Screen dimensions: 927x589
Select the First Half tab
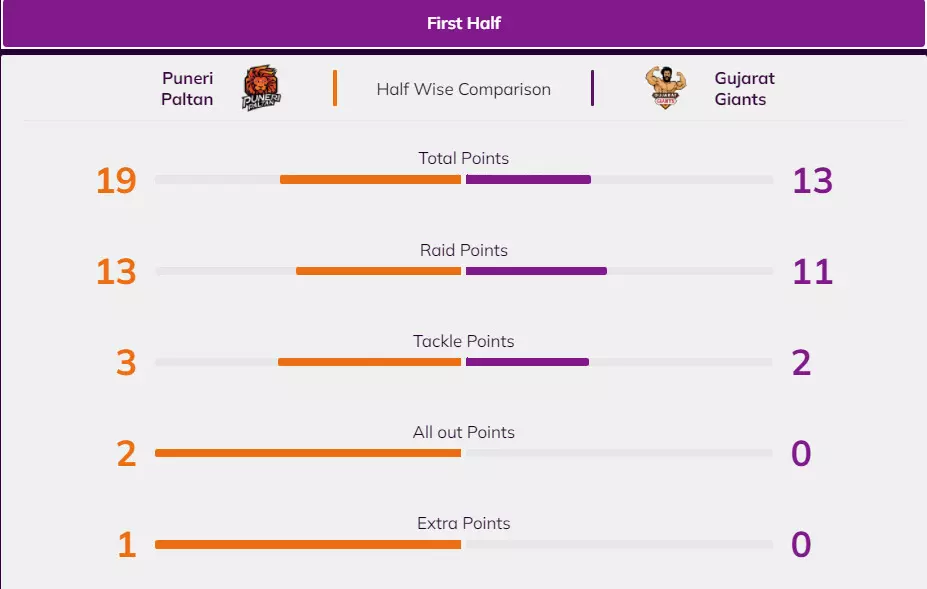463,23
